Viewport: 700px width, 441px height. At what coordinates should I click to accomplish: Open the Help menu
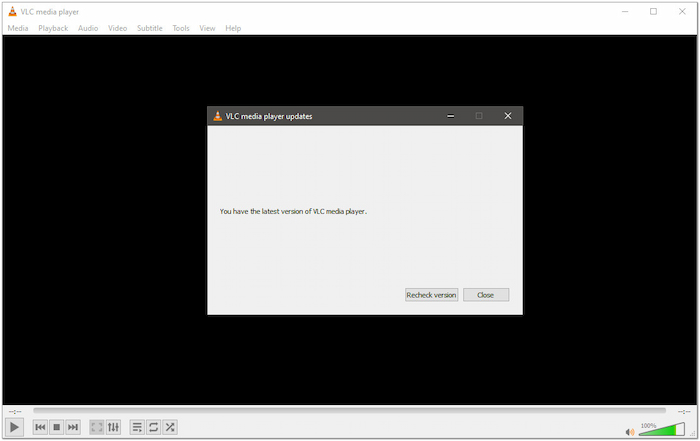pos(233,28)
